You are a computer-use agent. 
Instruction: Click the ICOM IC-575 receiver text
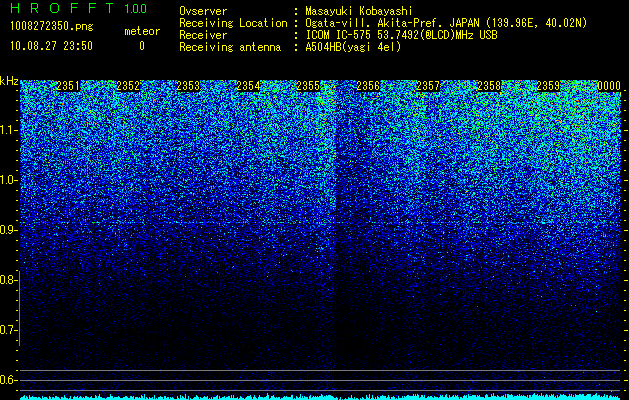pos(401,35)
